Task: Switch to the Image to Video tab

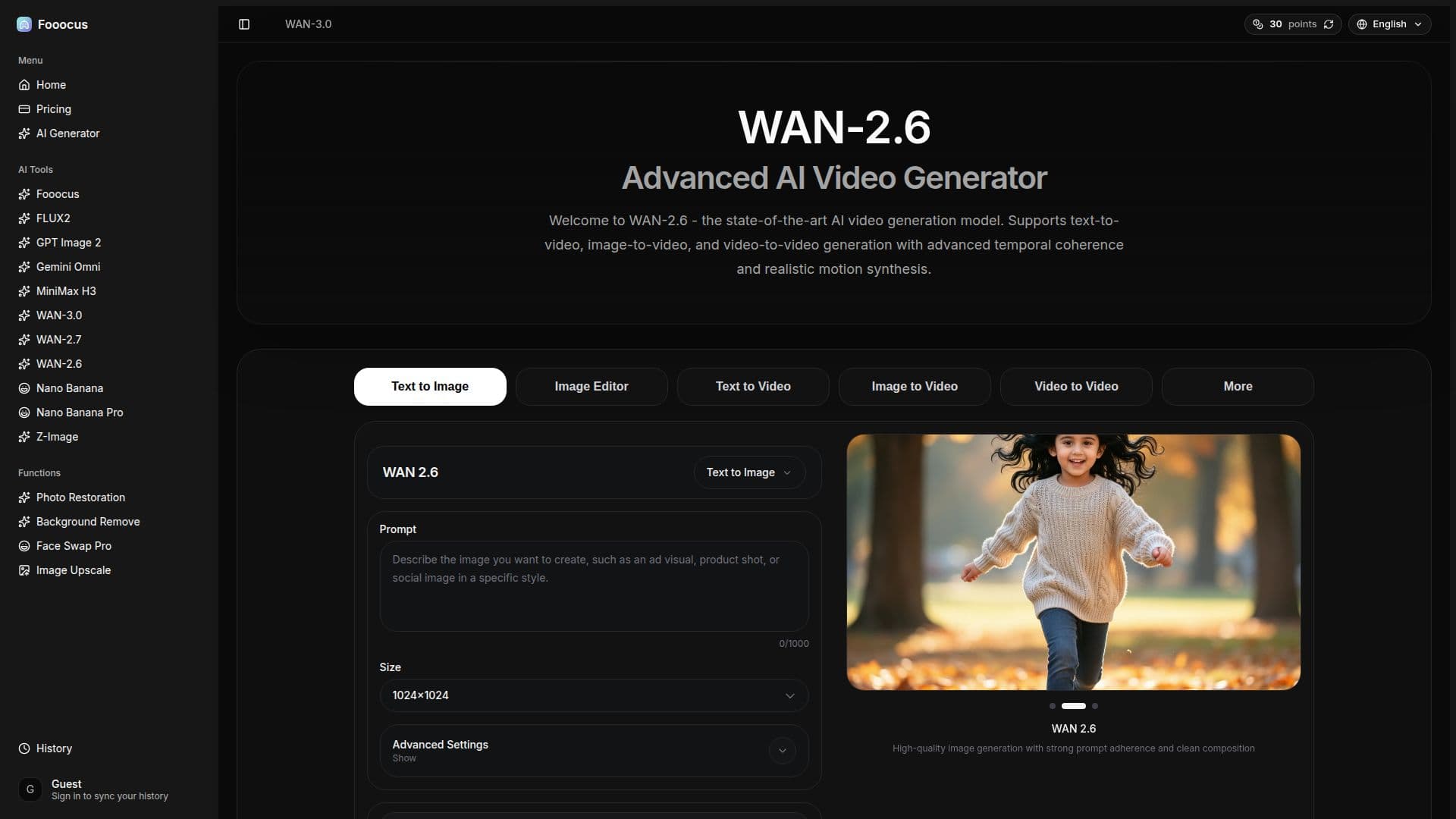Action: (x=915, y=387)
